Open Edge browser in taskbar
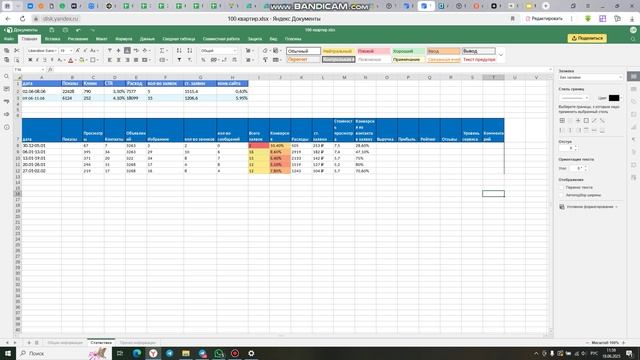 [x=137, y=353]
